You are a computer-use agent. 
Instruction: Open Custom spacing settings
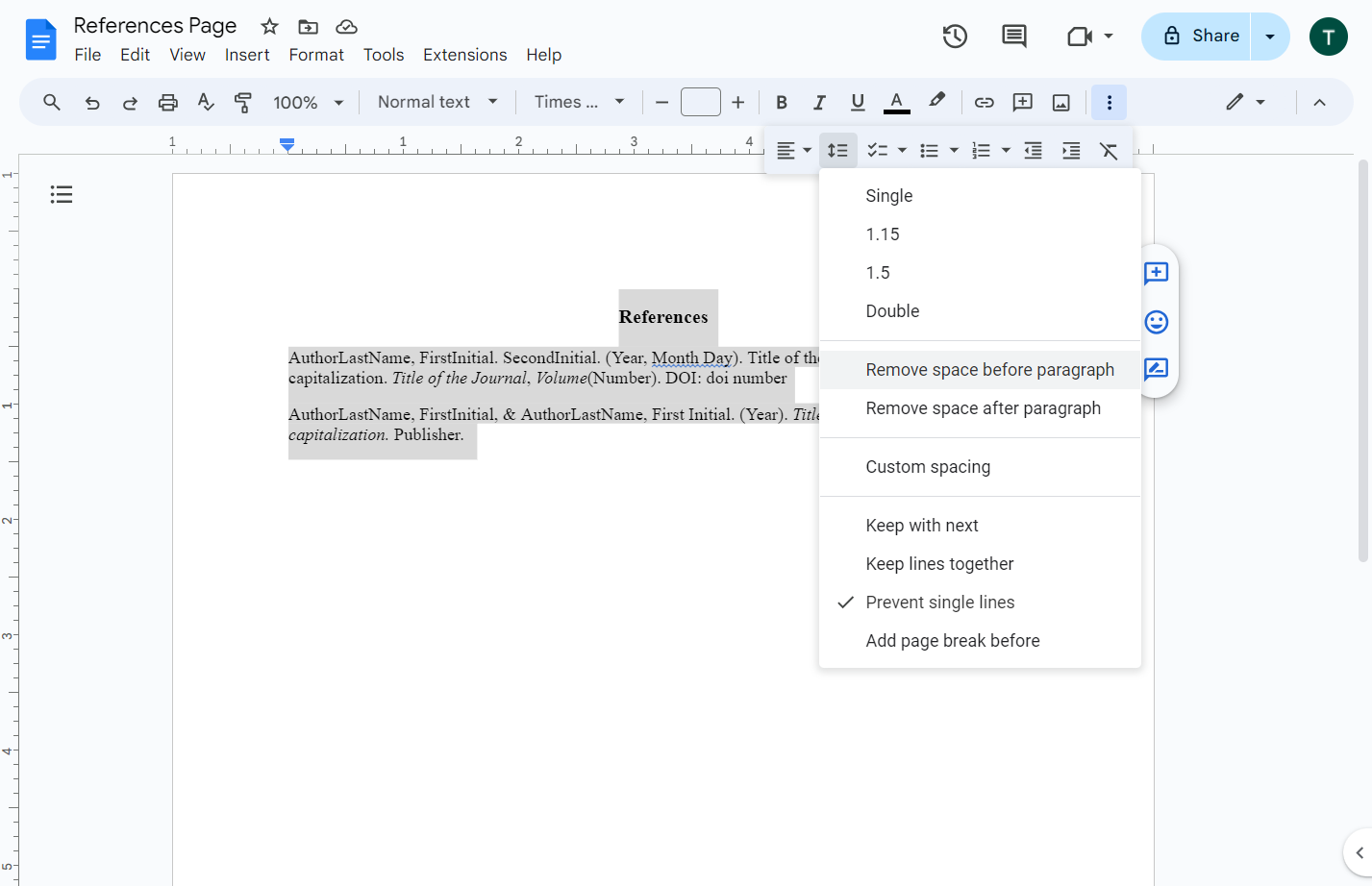pos(980,467)
